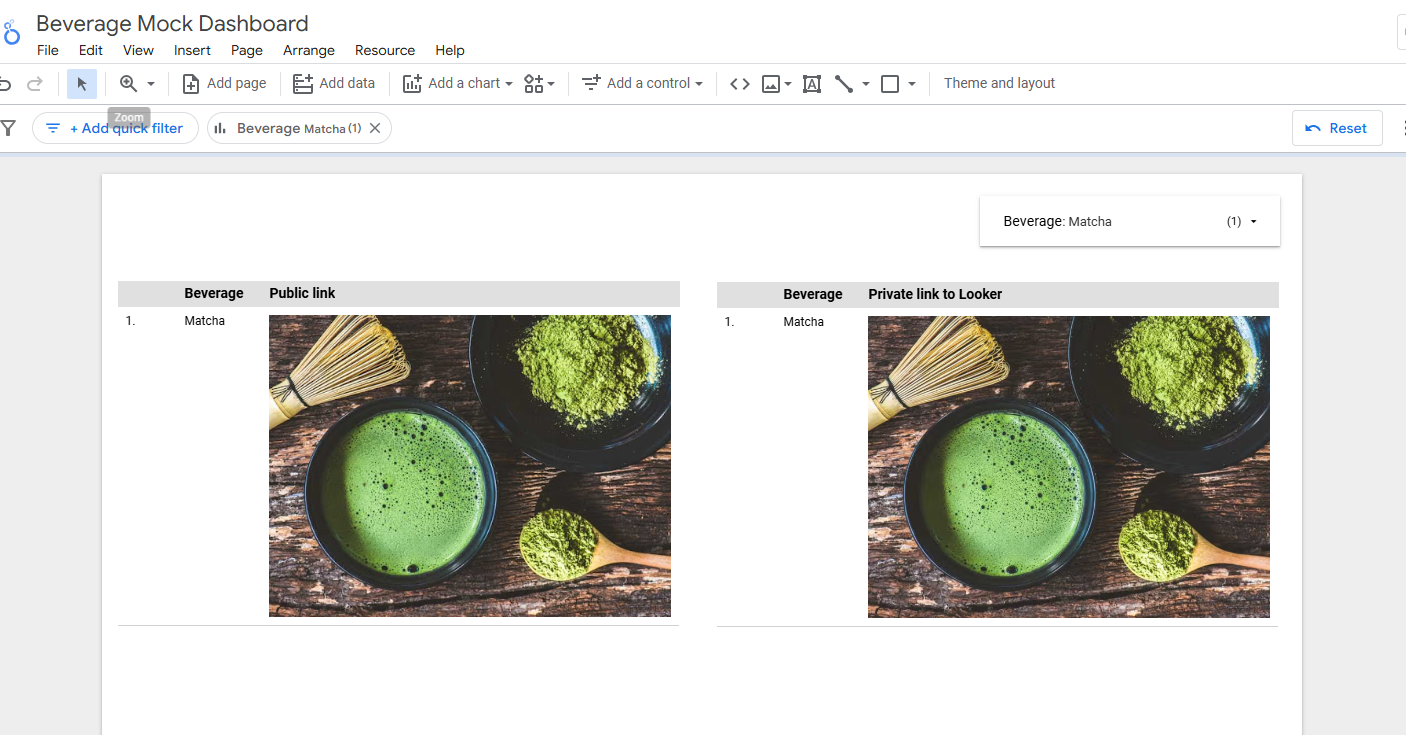Click the Reset button
Image resolution: width=1406 pixels, height=735 pixels.
pyautogui.click(x=1336, y=128)
